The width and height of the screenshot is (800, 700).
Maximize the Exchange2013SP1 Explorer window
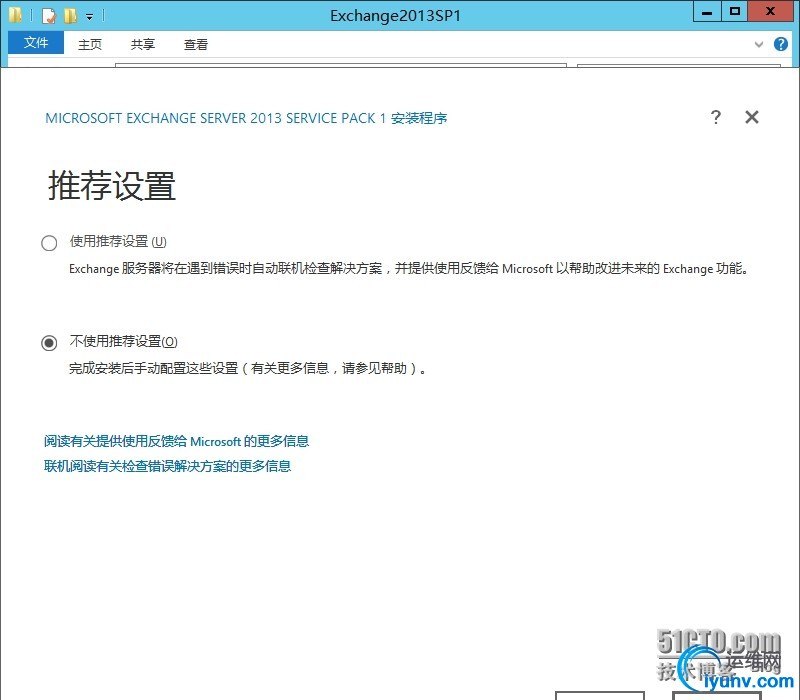point(735,12)
